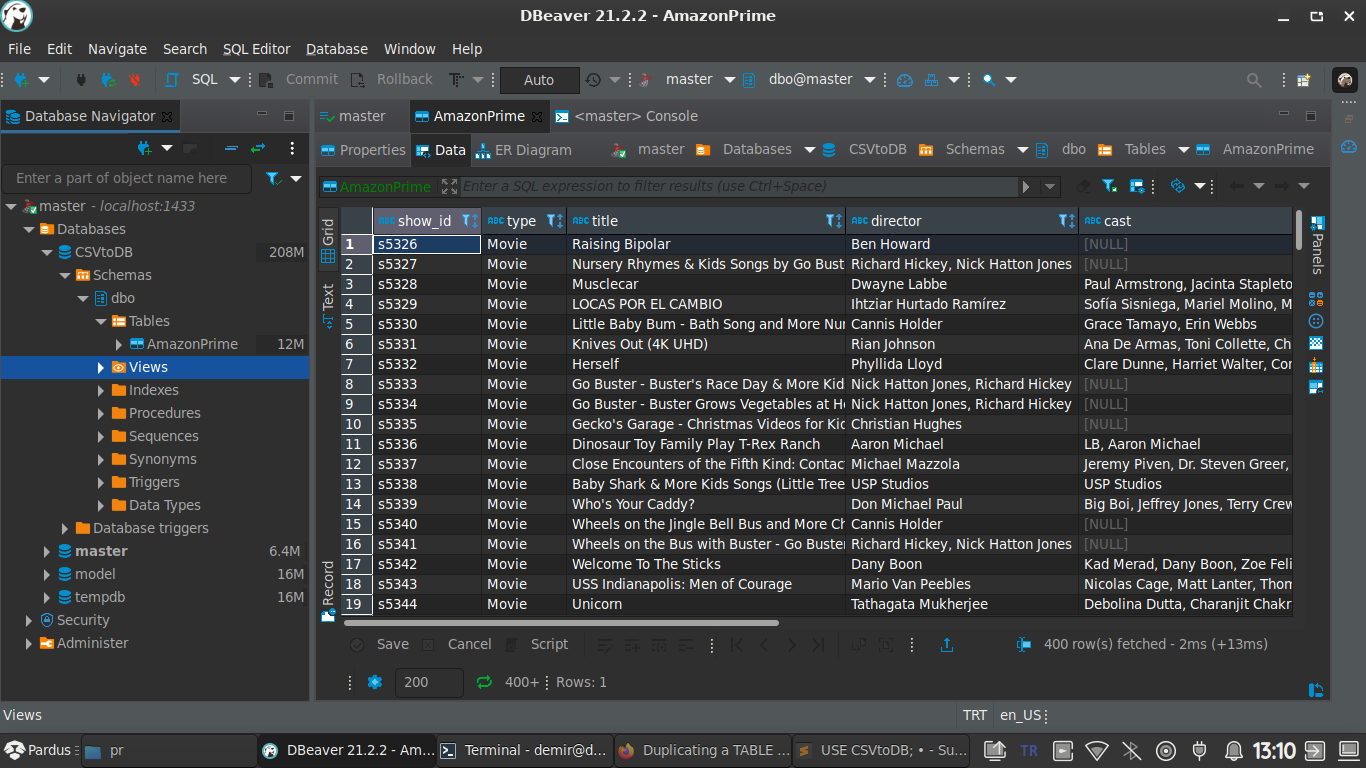
Task: Click the SQL filter expression field
Action: click(x=738, y=186)
